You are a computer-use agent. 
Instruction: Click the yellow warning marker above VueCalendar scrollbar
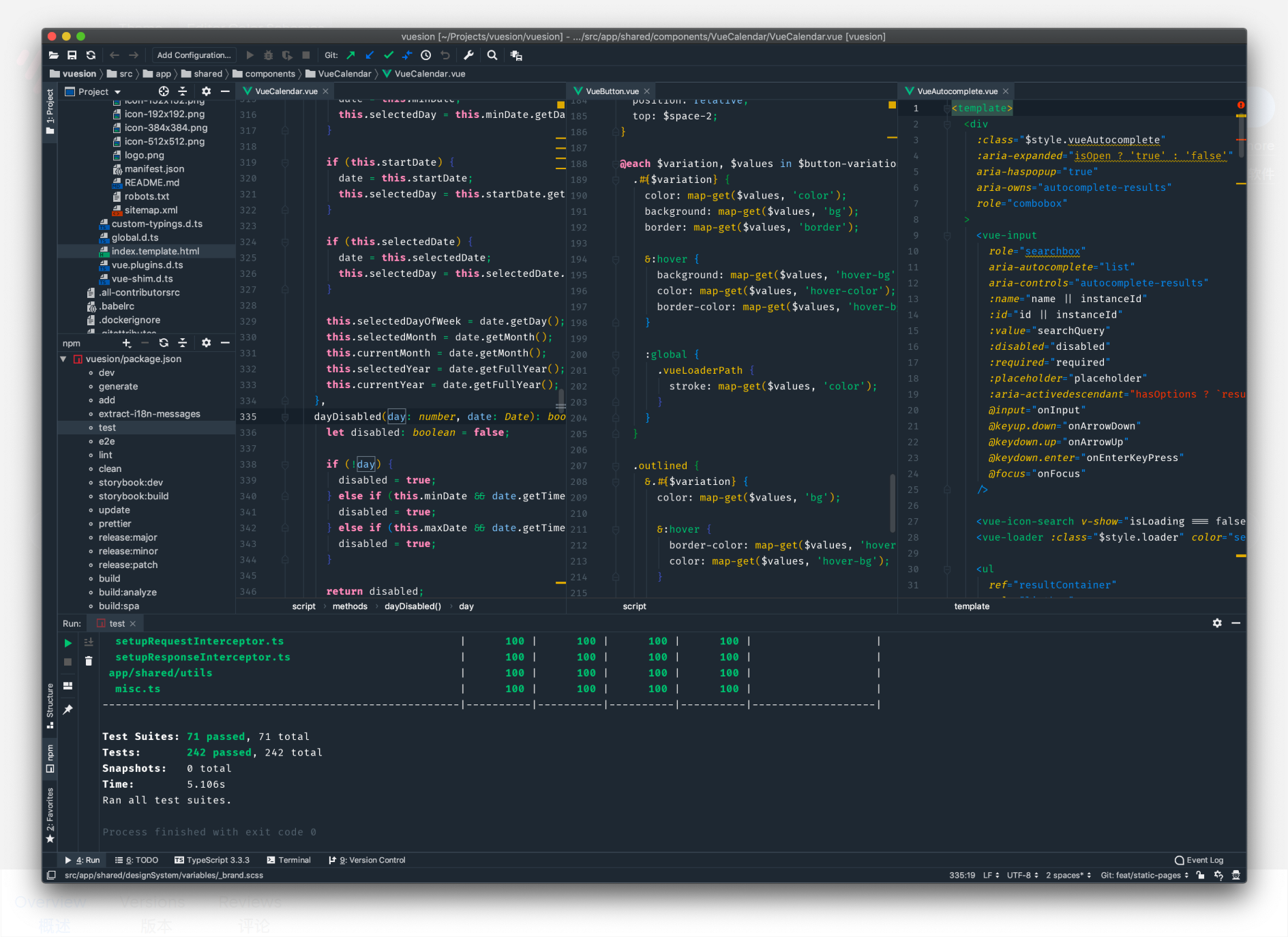tap(560, 105)
